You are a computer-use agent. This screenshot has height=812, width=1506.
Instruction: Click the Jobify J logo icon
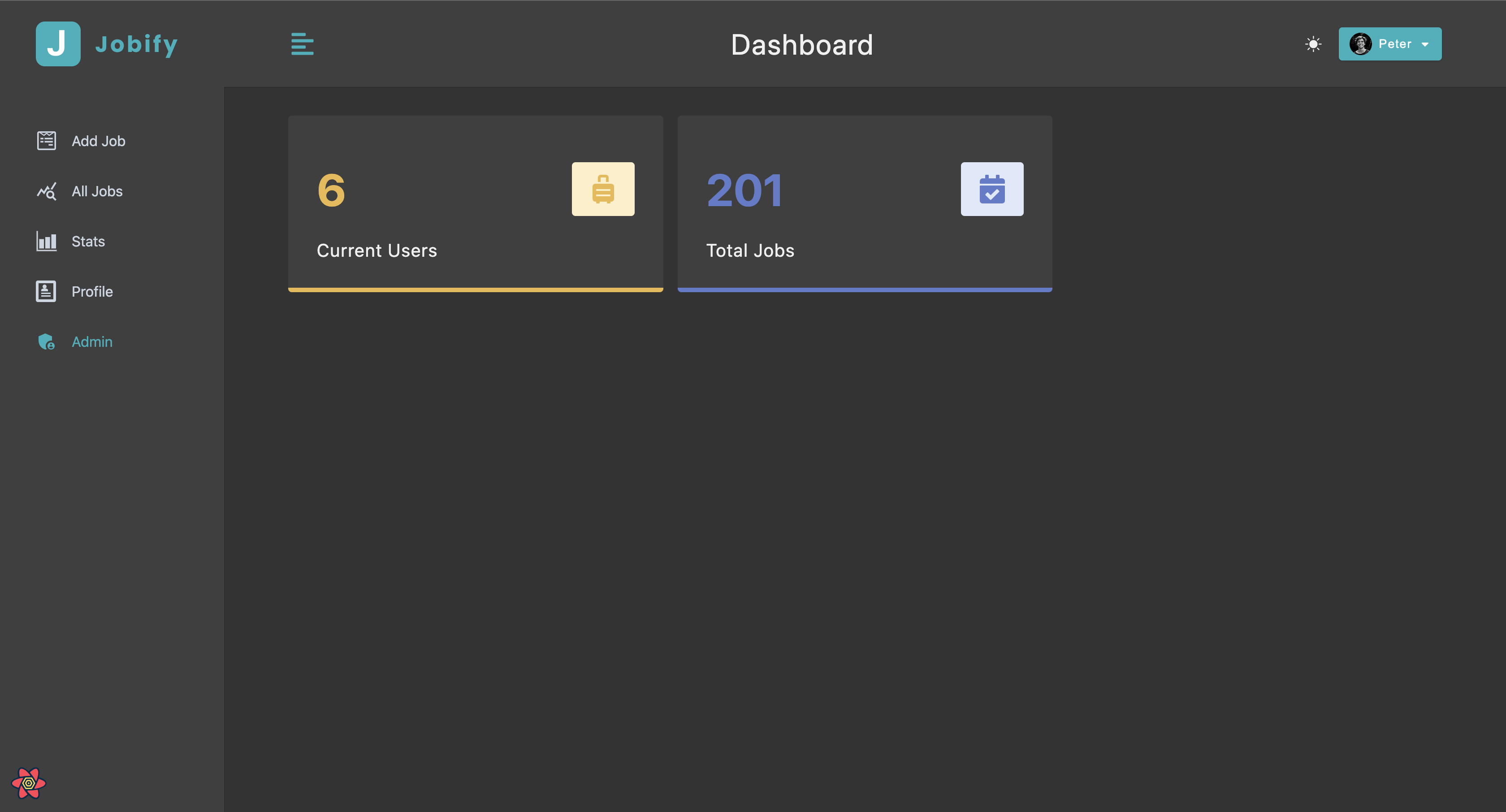coord(58,44)
